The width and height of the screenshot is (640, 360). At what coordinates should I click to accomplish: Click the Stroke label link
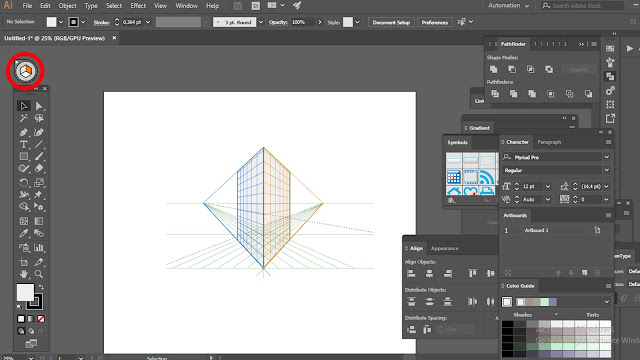point(101,22)
